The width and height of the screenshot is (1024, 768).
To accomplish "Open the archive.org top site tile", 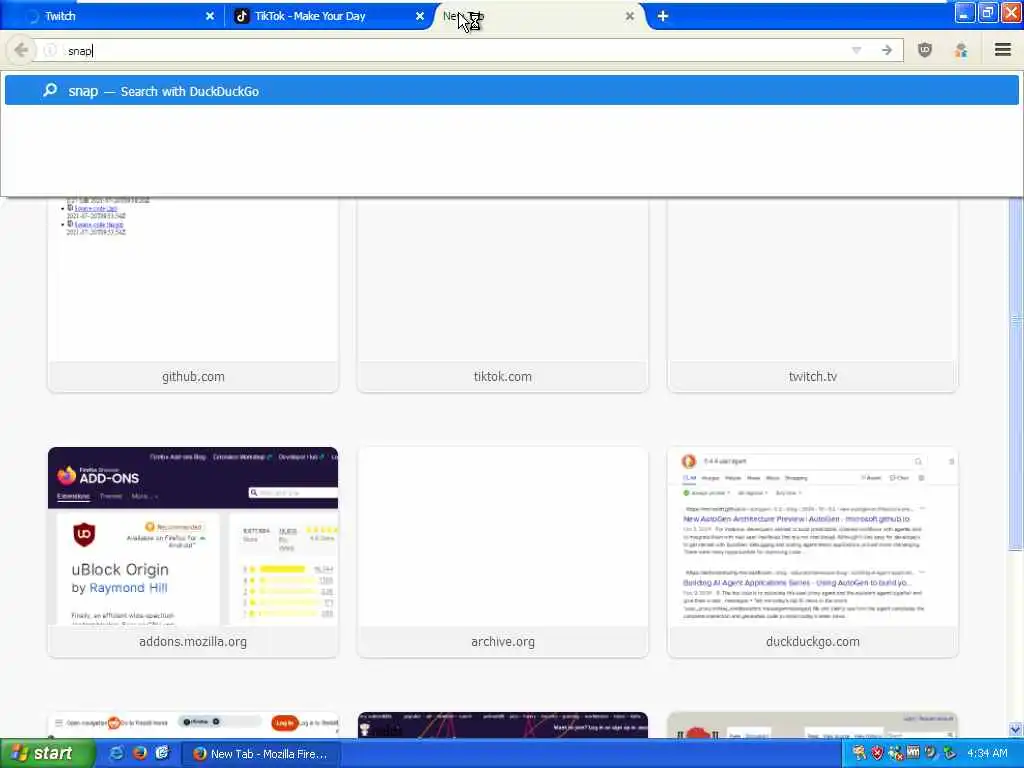I will click(x=503, y=552).
